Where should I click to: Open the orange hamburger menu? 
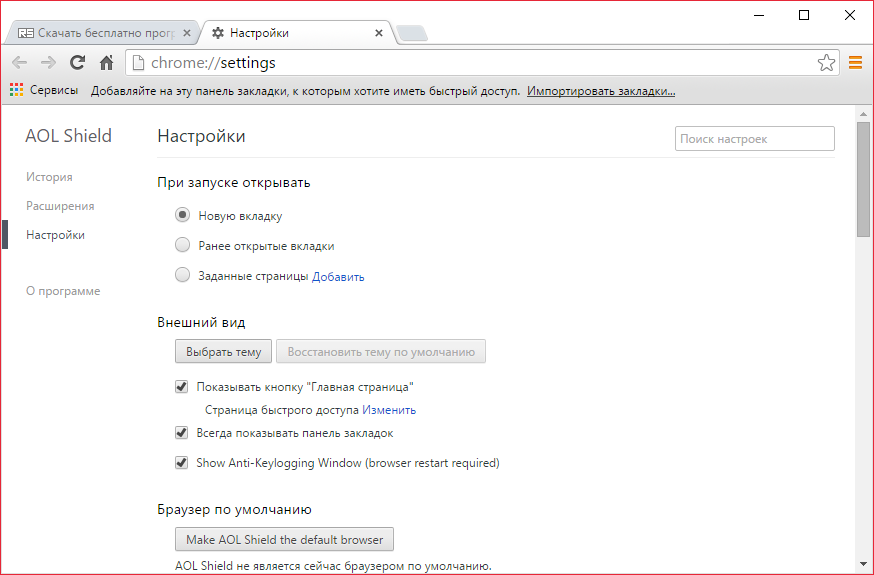point(855,62)
